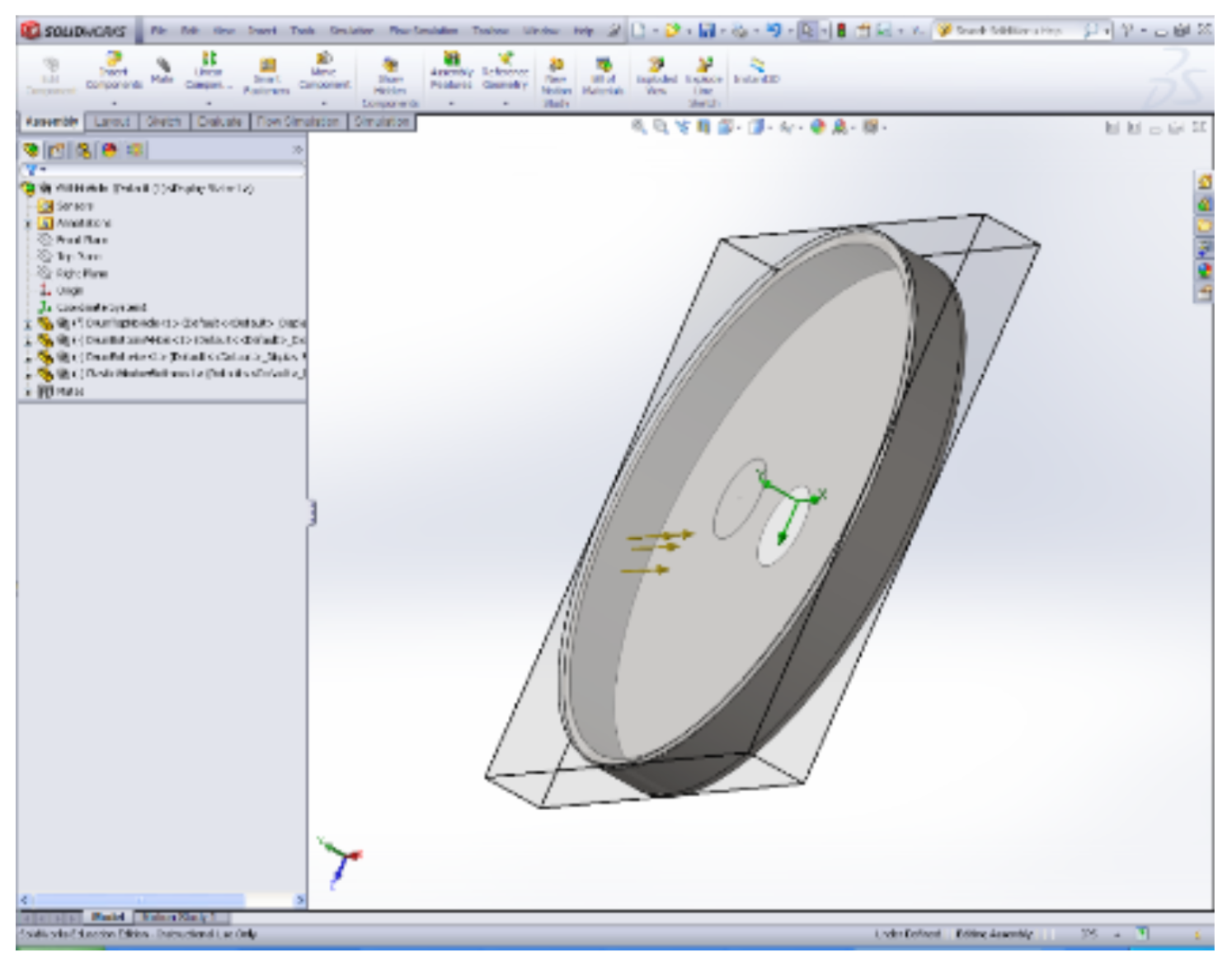
Task: Open the ConfigurationManager panel tab
Action: click(x=83, y=150)
